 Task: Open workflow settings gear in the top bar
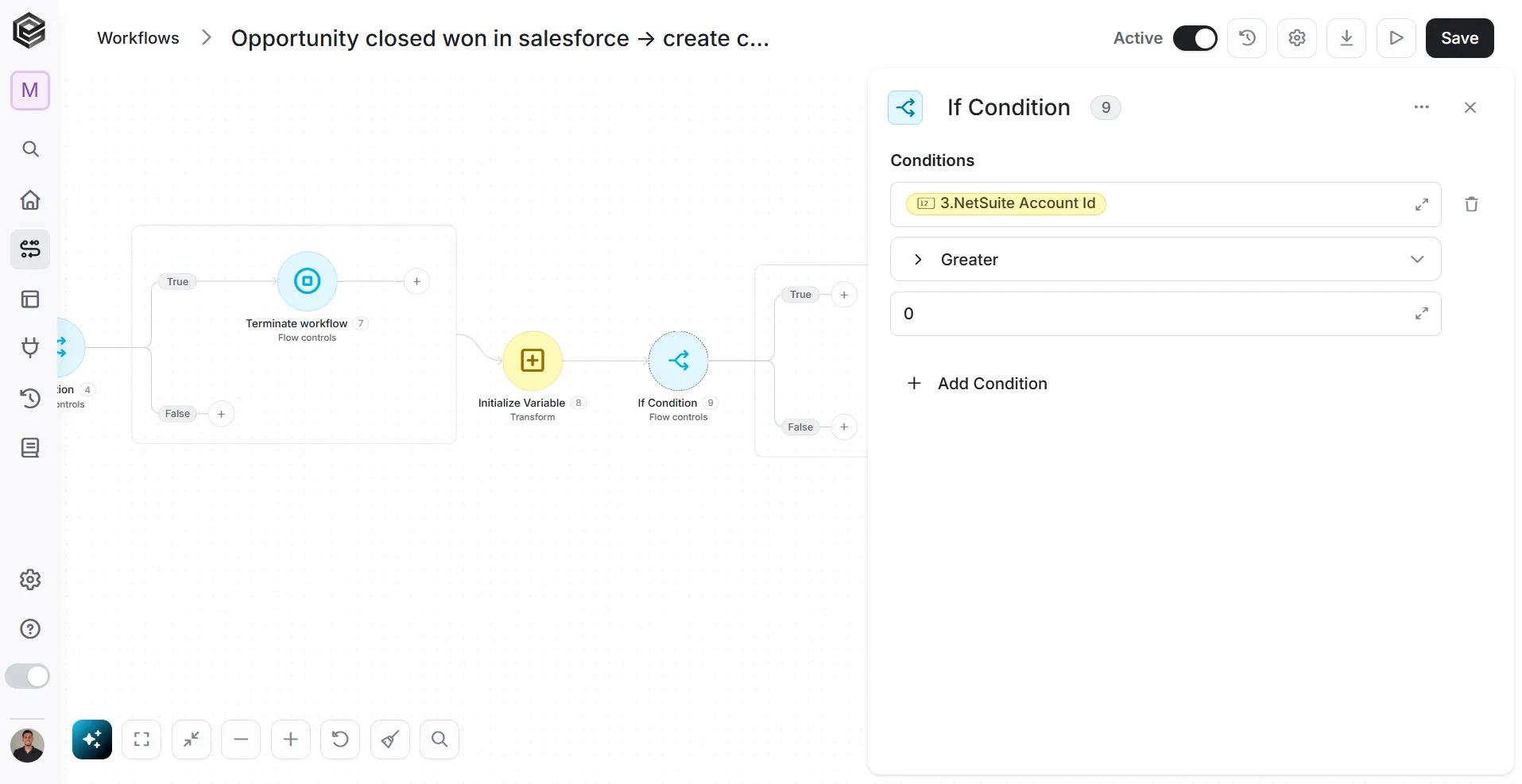(1297, 38)
